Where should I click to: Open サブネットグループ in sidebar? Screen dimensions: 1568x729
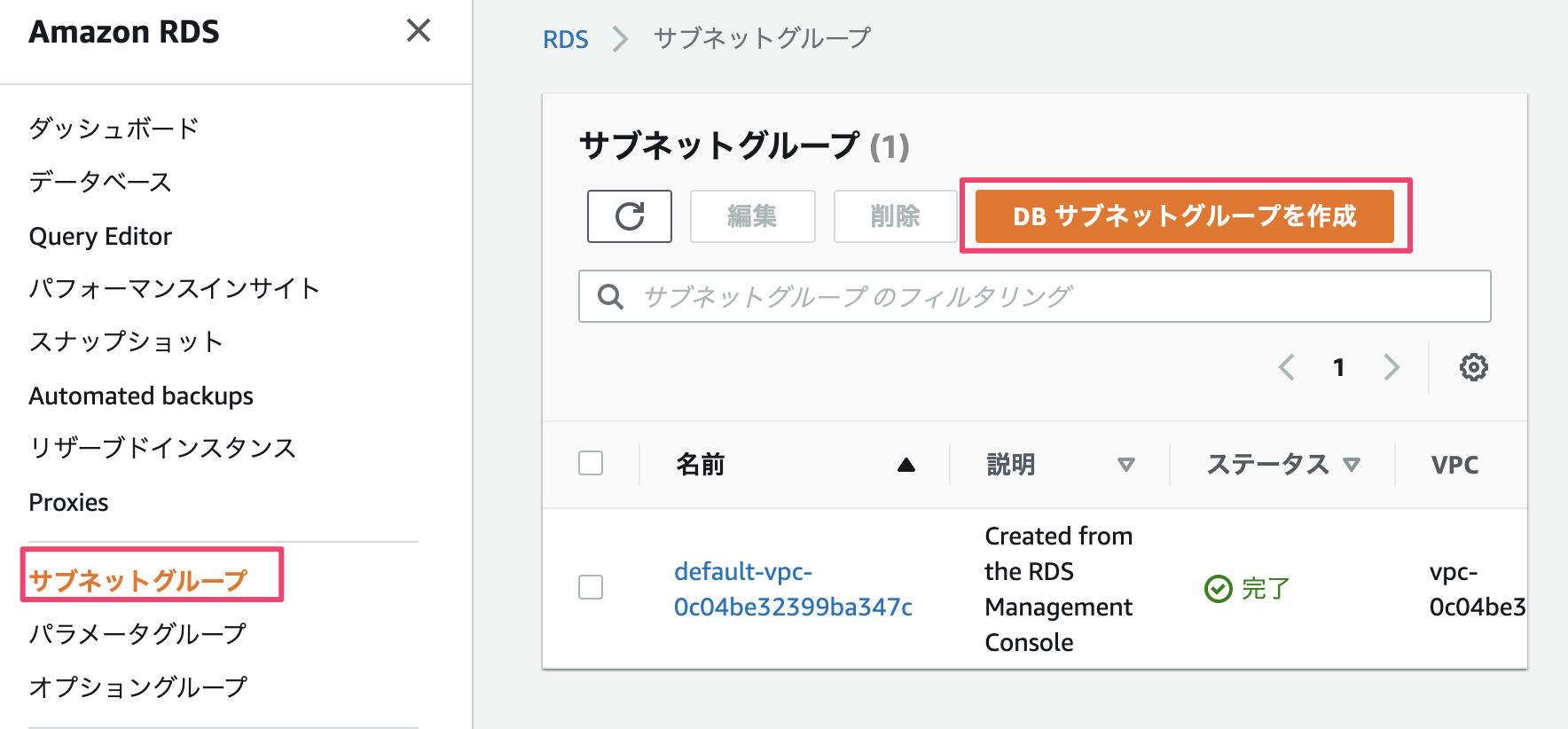coord(138,580)
